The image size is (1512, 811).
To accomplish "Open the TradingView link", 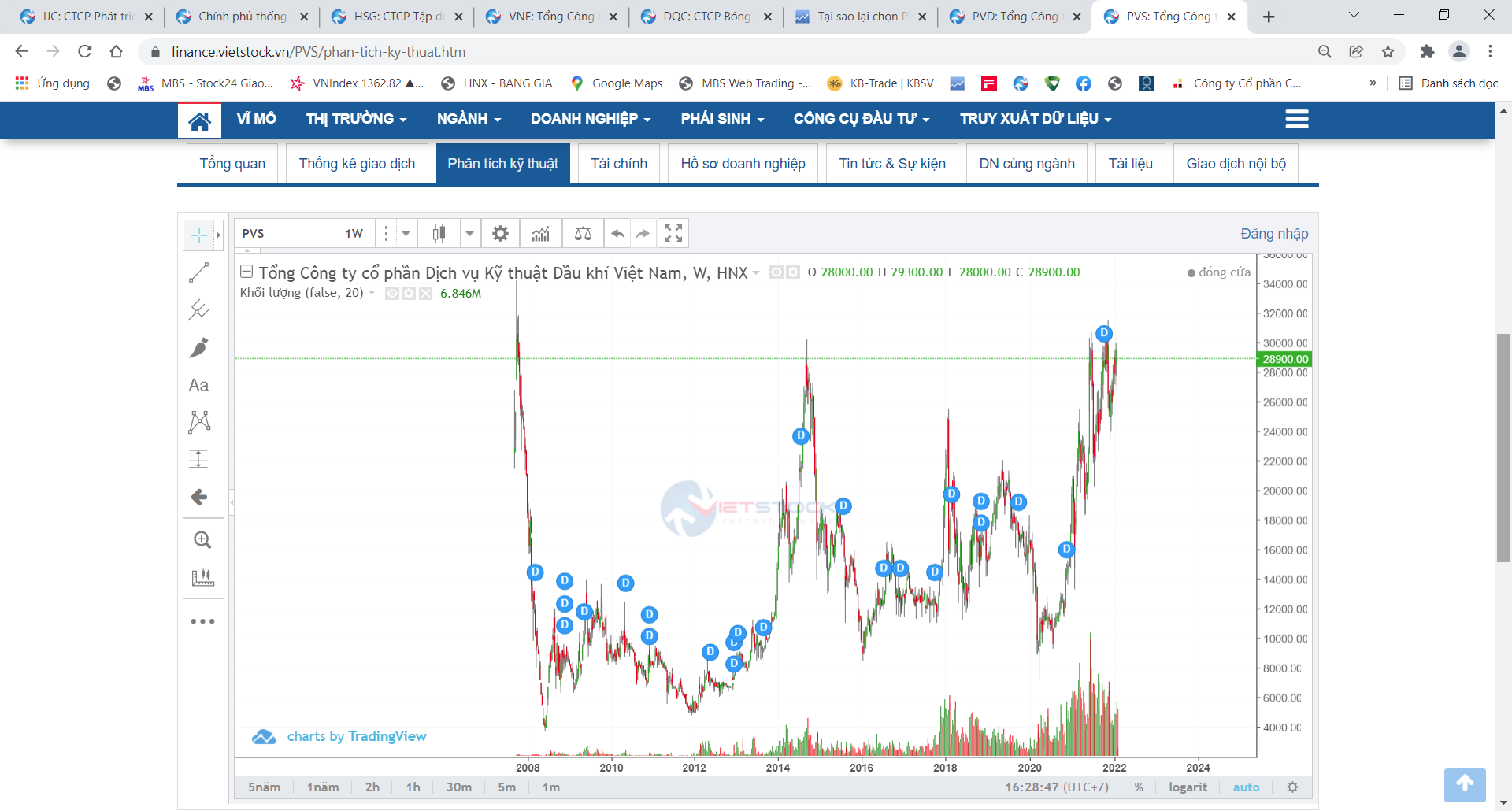I will pyautogui.click(x=387, y=736).
